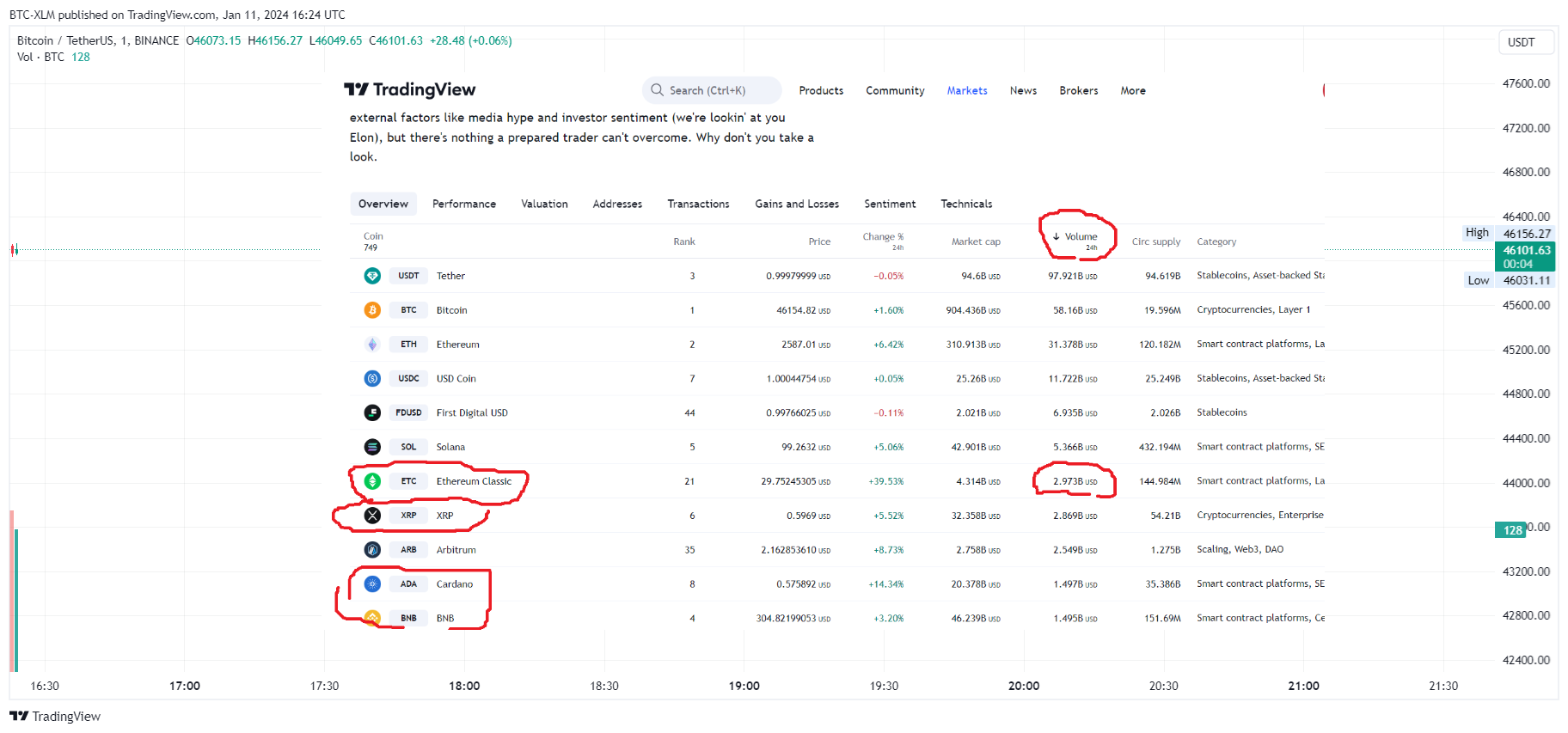Click Bitcoin's market cap value 904.436B

pos(973,310)
